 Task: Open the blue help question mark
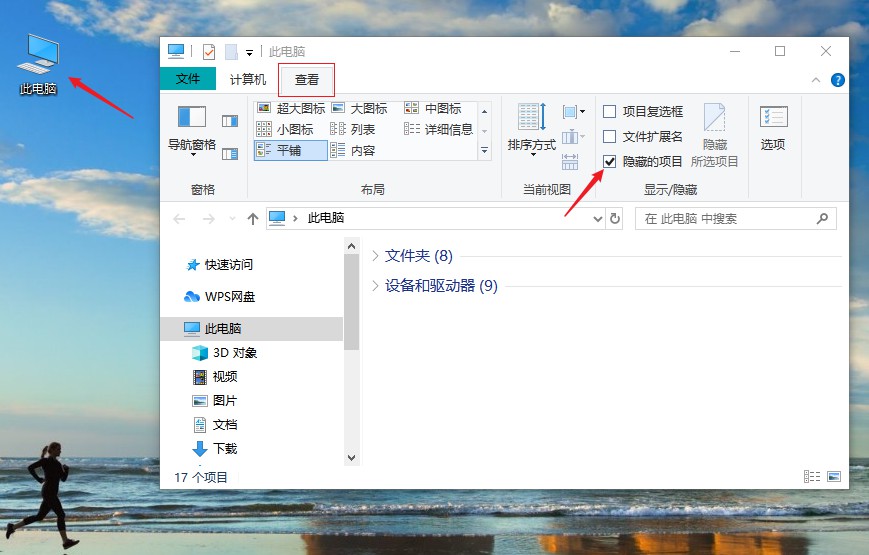837,80
